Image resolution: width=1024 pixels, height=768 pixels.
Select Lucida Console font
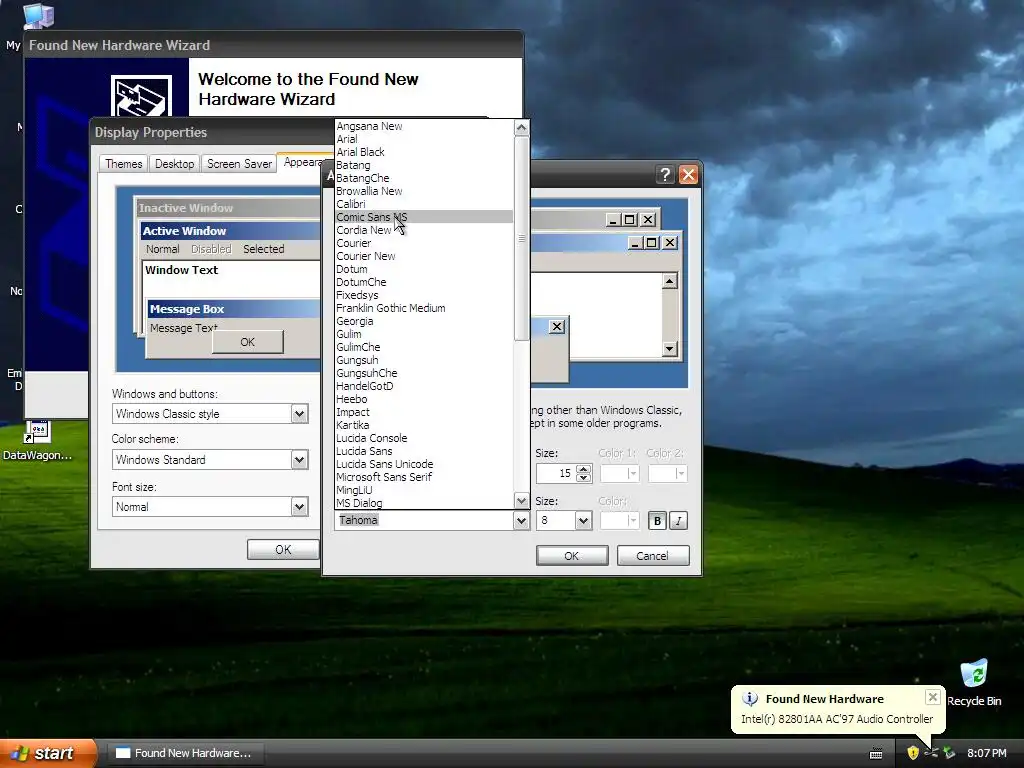424,438
